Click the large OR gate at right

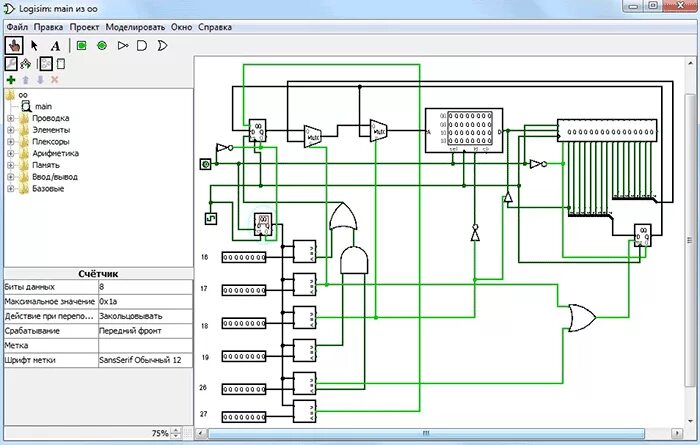click(x=582, y=318)
